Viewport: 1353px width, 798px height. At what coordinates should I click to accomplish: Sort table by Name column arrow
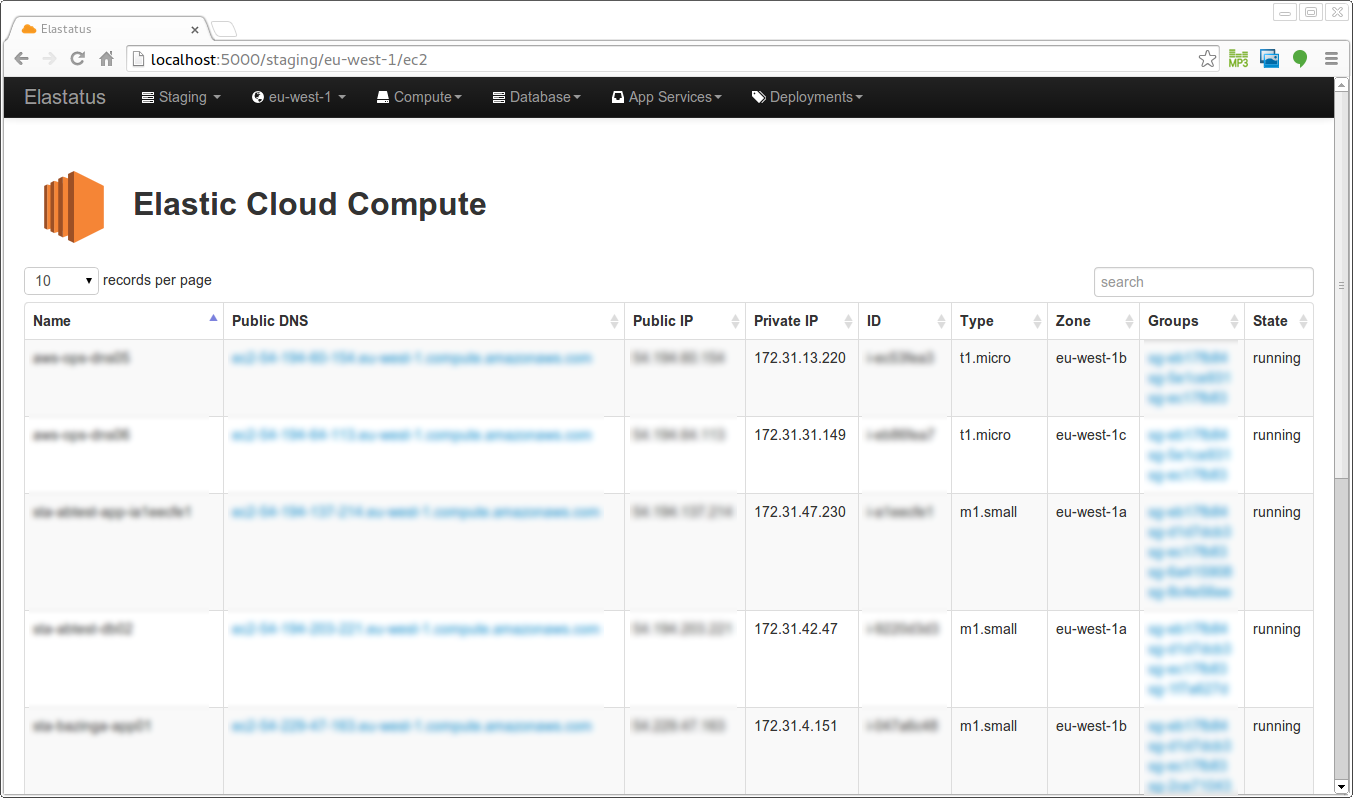[212, 319]
